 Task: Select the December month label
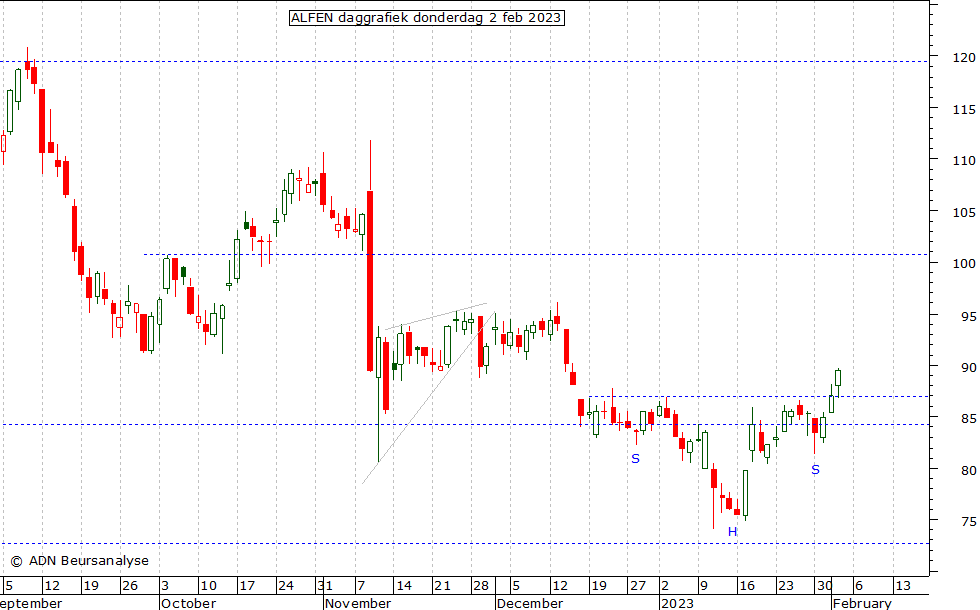530,603
